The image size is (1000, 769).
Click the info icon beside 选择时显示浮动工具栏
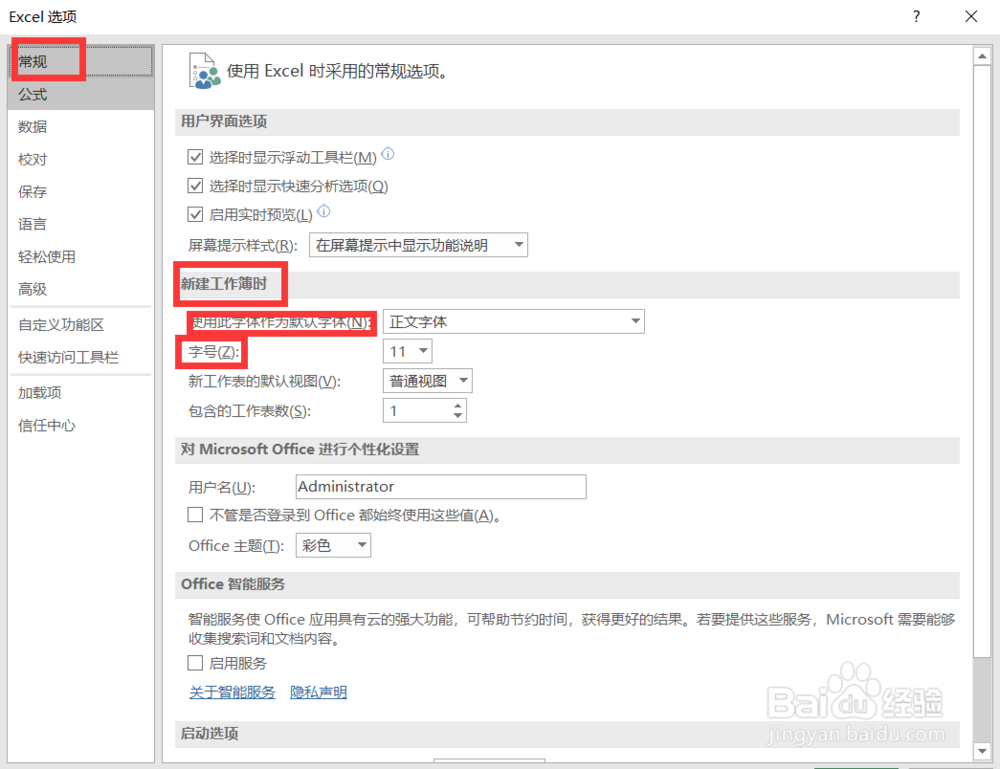[x=388, y=154]
